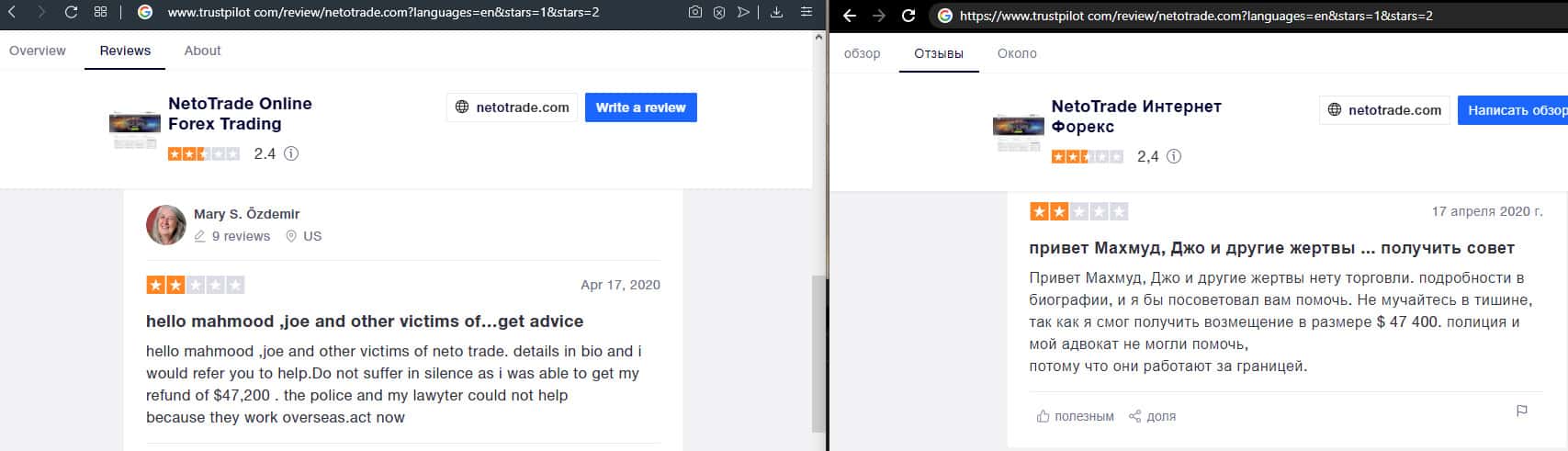This screenshot has width=1568, height=451.
Task: Go forward in the left browser window
Action: tap(40, 12)
